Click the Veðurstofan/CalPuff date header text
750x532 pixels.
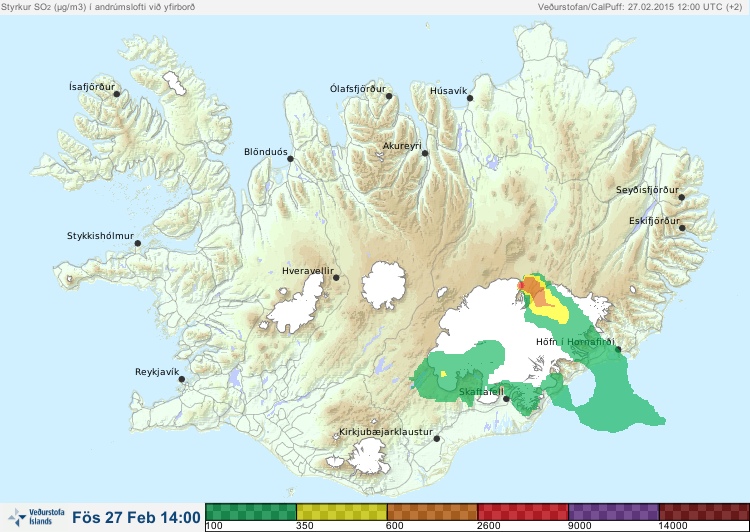click(x=640, y=7)
